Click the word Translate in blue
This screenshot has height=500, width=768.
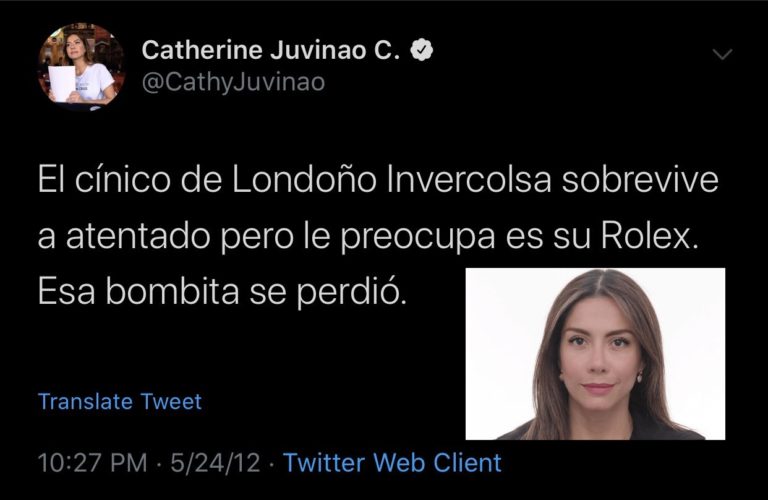pyautogui.click(x=86, y=402)
